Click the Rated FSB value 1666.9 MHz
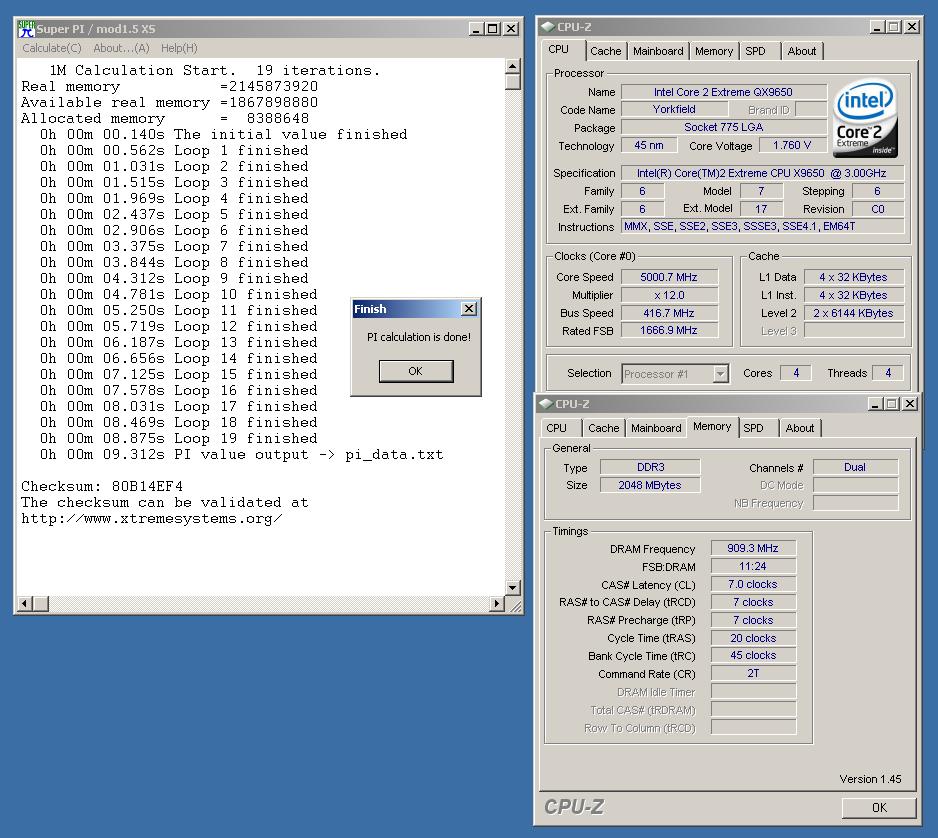 (669, 330)
